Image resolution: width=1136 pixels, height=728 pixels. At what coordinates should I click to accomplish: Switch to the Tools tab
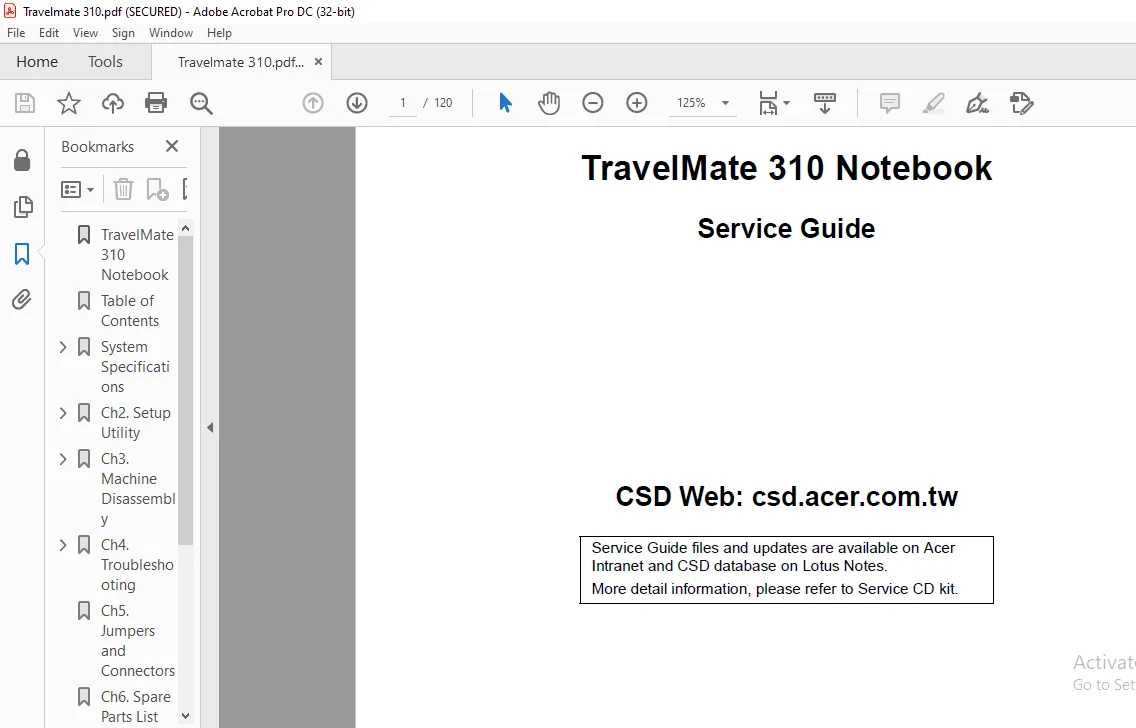[105, 62]
